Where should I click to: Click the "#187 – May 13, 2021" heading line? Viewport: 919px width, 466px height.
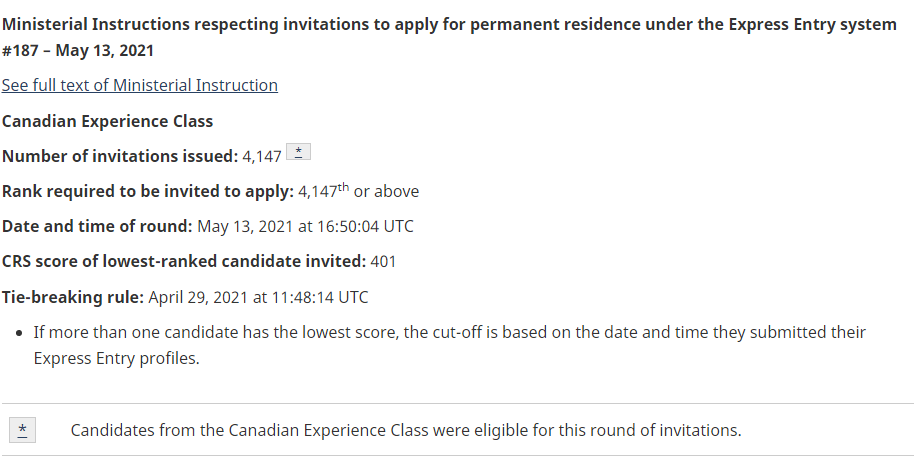tap(78, 50)
